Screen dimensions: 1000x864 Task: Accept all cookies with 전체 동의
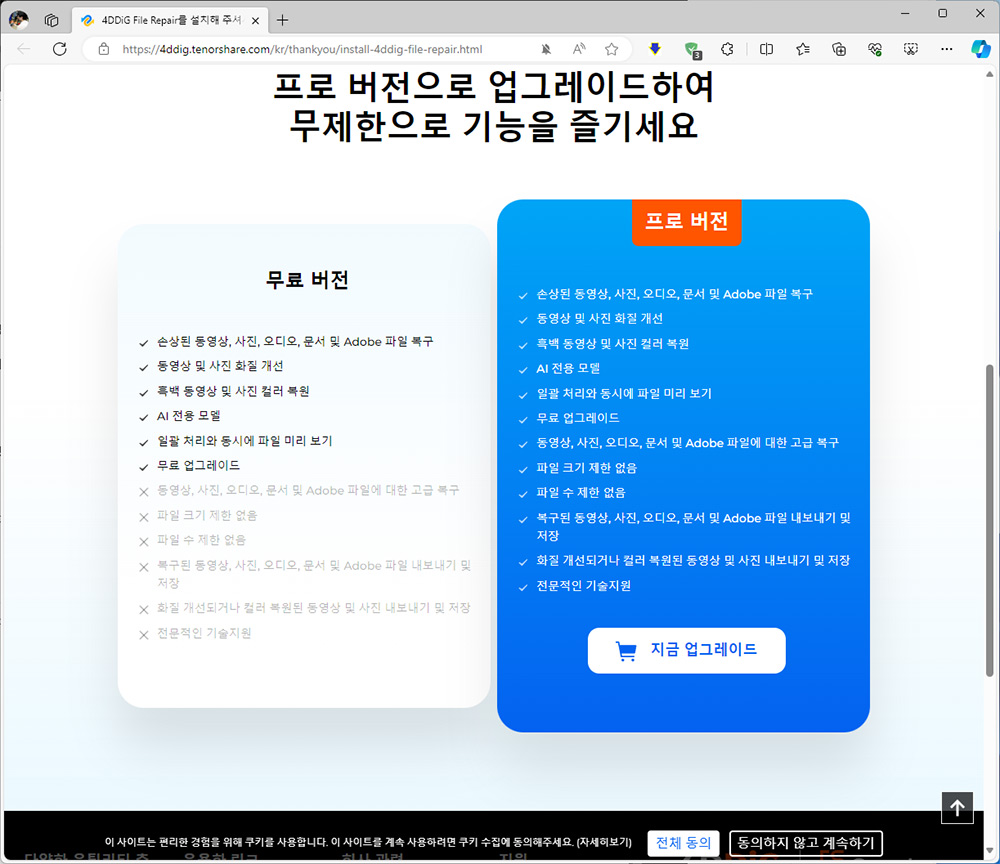point(684,843)
